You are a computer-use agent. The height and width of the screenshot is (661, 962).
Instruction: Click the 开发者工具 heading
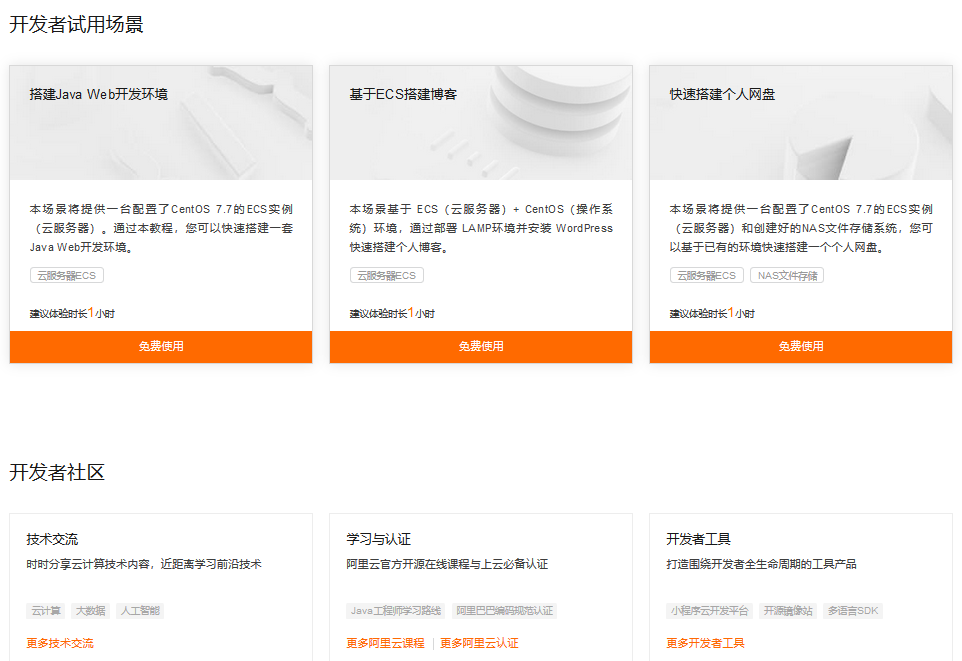698,539
